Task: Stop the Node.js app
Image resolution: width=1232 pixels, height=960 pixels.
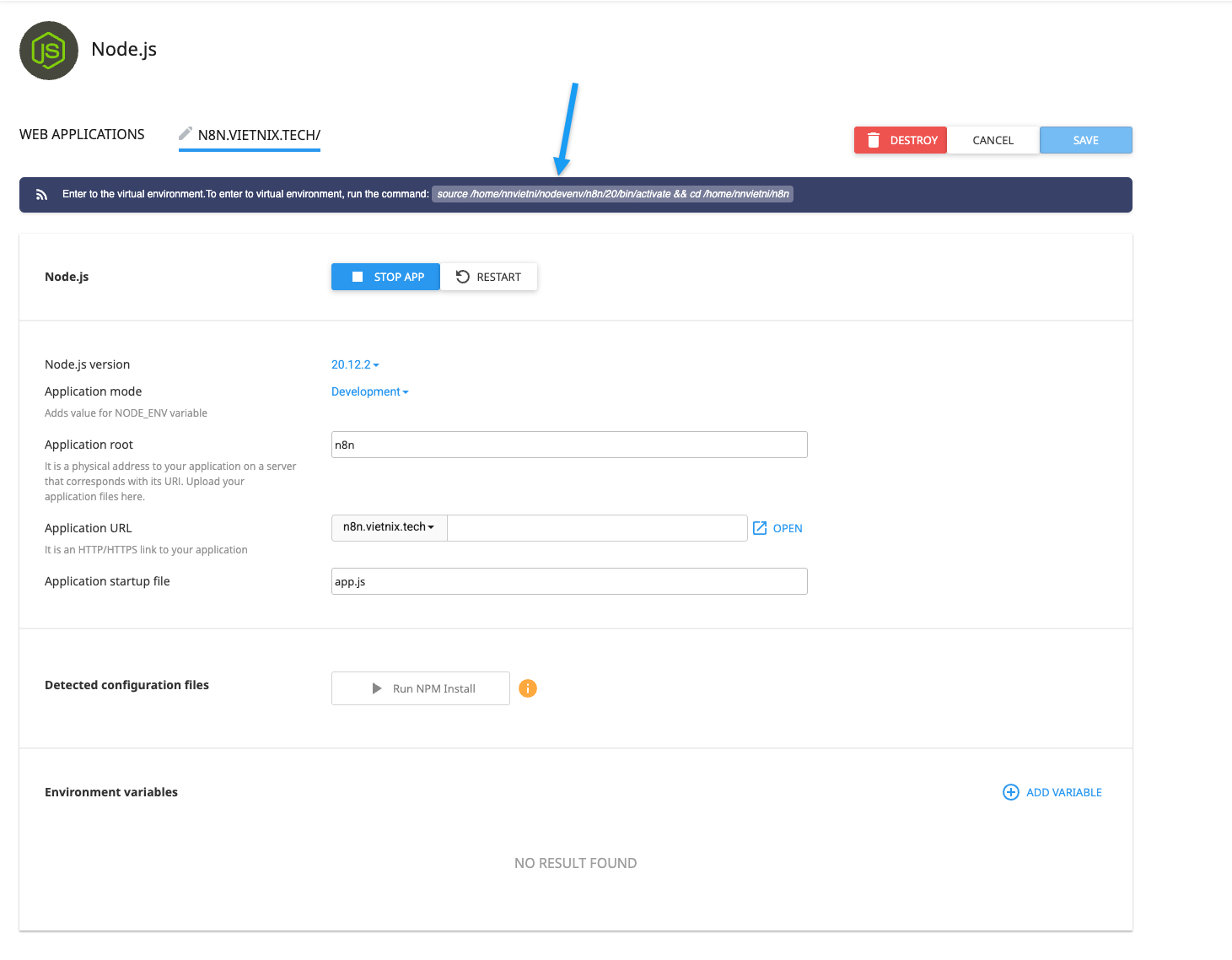Action: tap(385, 277)
